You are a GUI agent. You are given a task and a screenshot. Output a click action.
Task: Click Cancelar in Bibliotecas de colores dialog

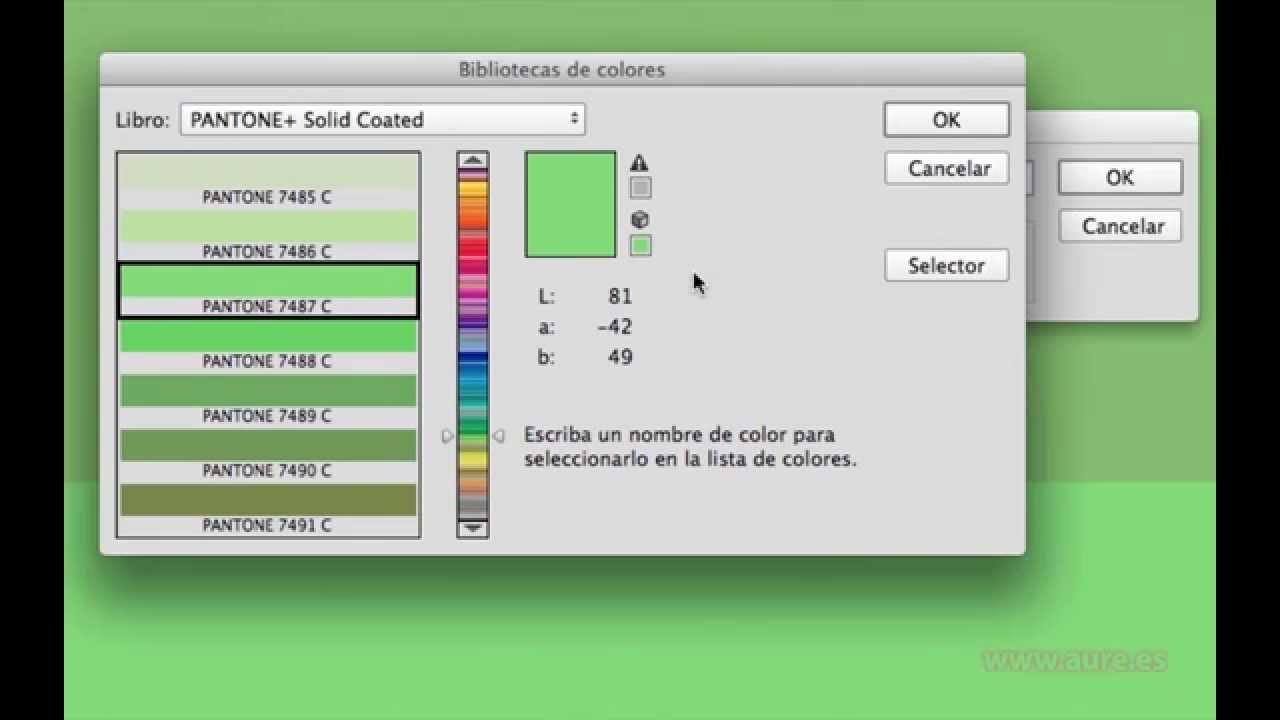tap(946, 169)
